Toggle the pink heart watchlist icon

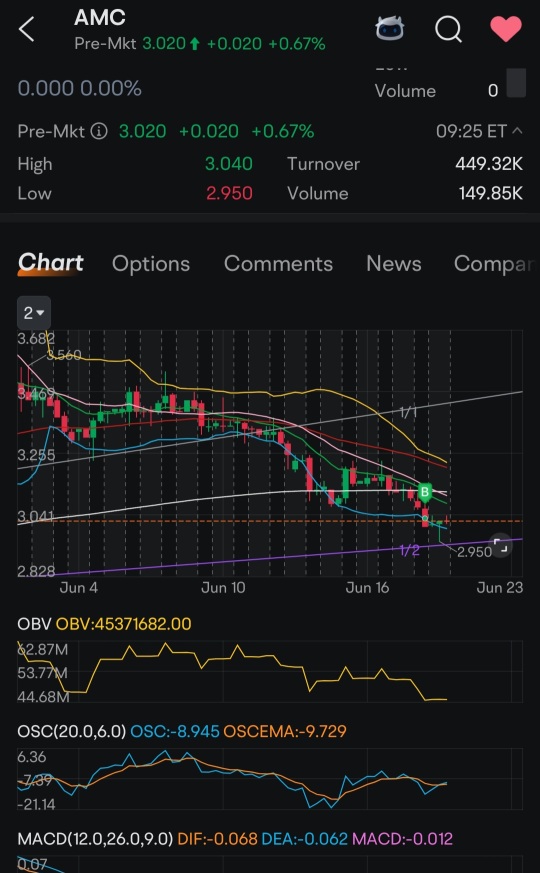[x=505, y=28]
